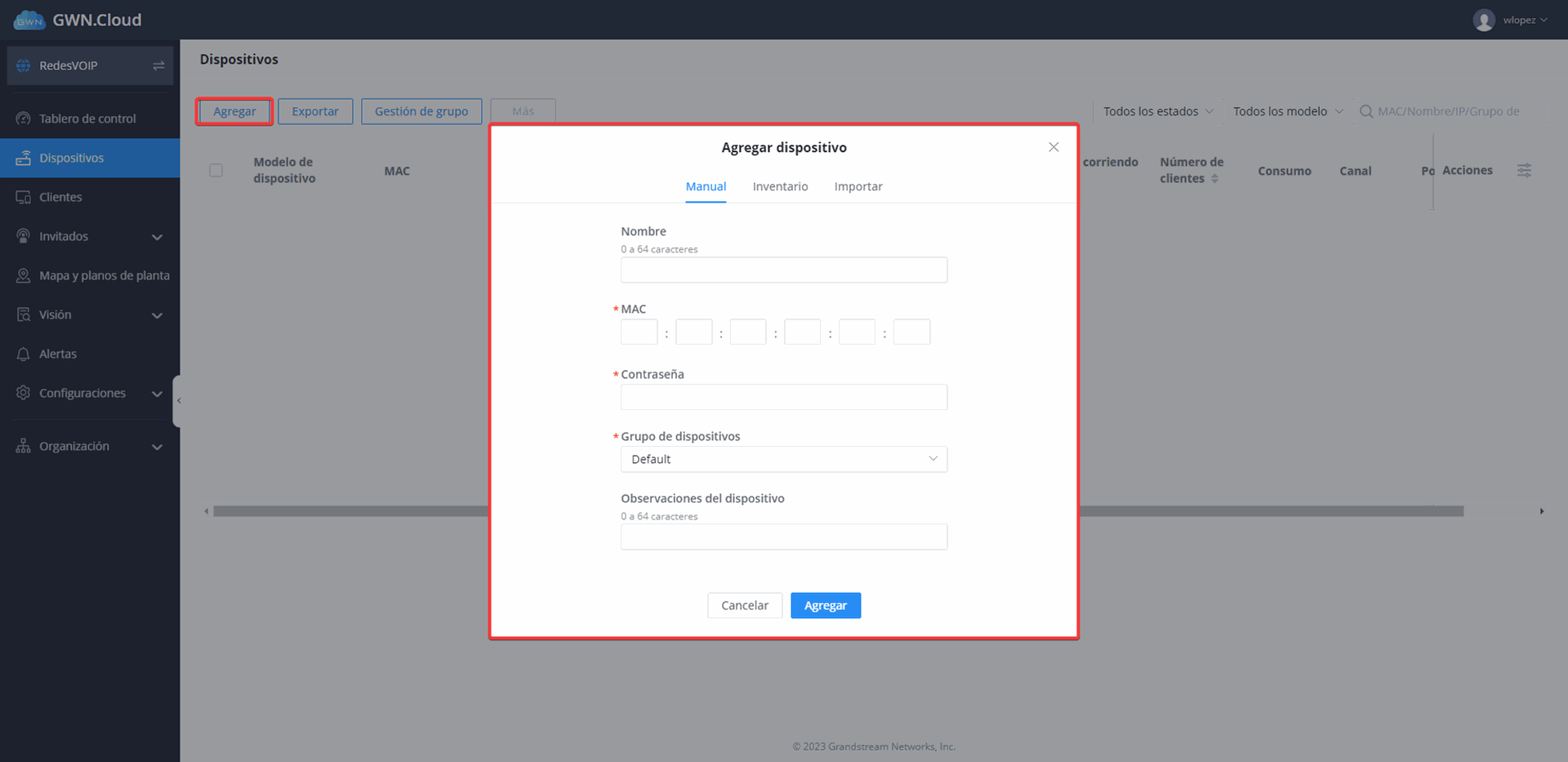
Task: Close the Agregar dispositivo dialog
Action: pyautogui.click(x=1053, y=147)
